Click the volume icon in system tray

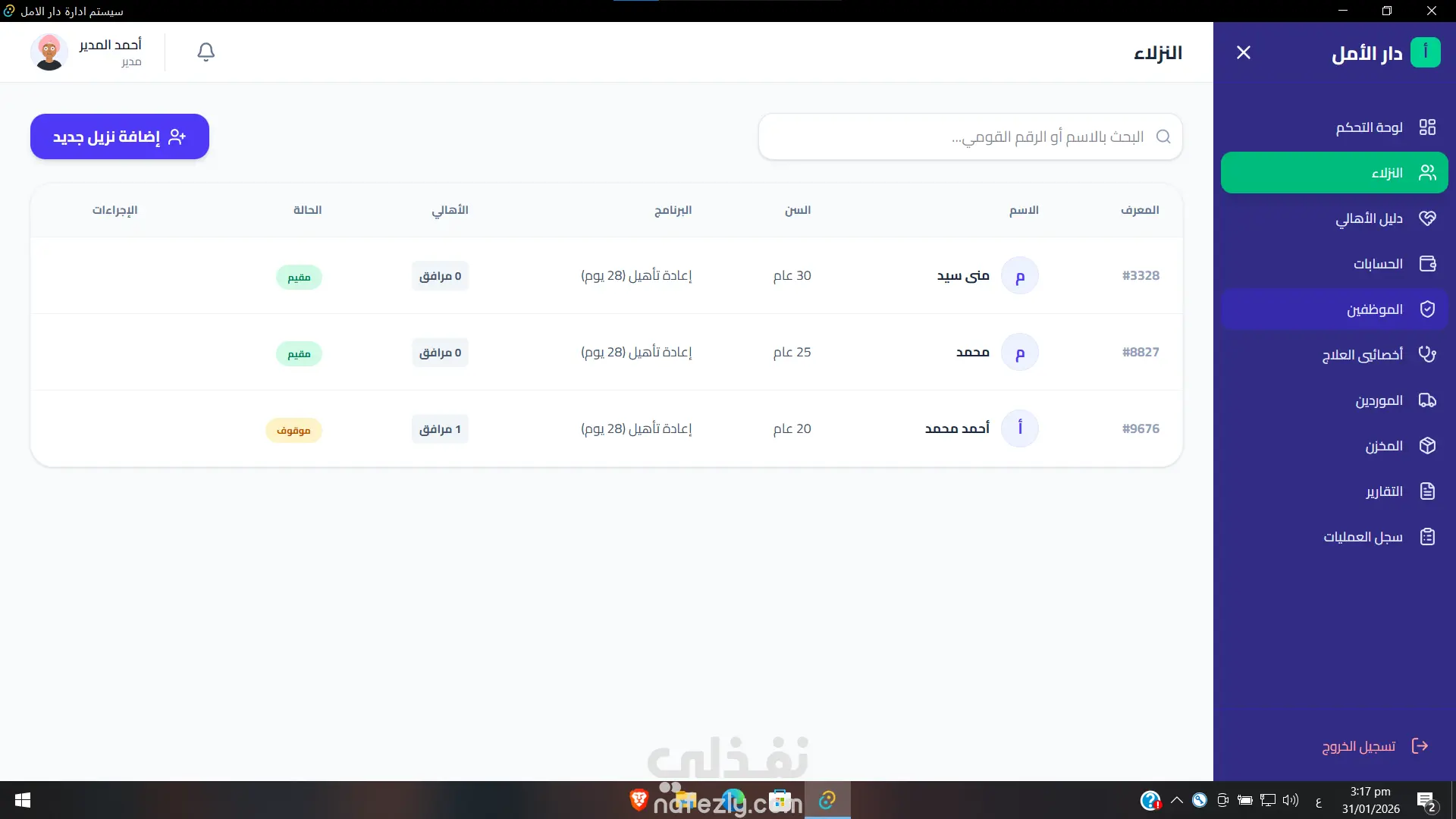coord(1290,800)
